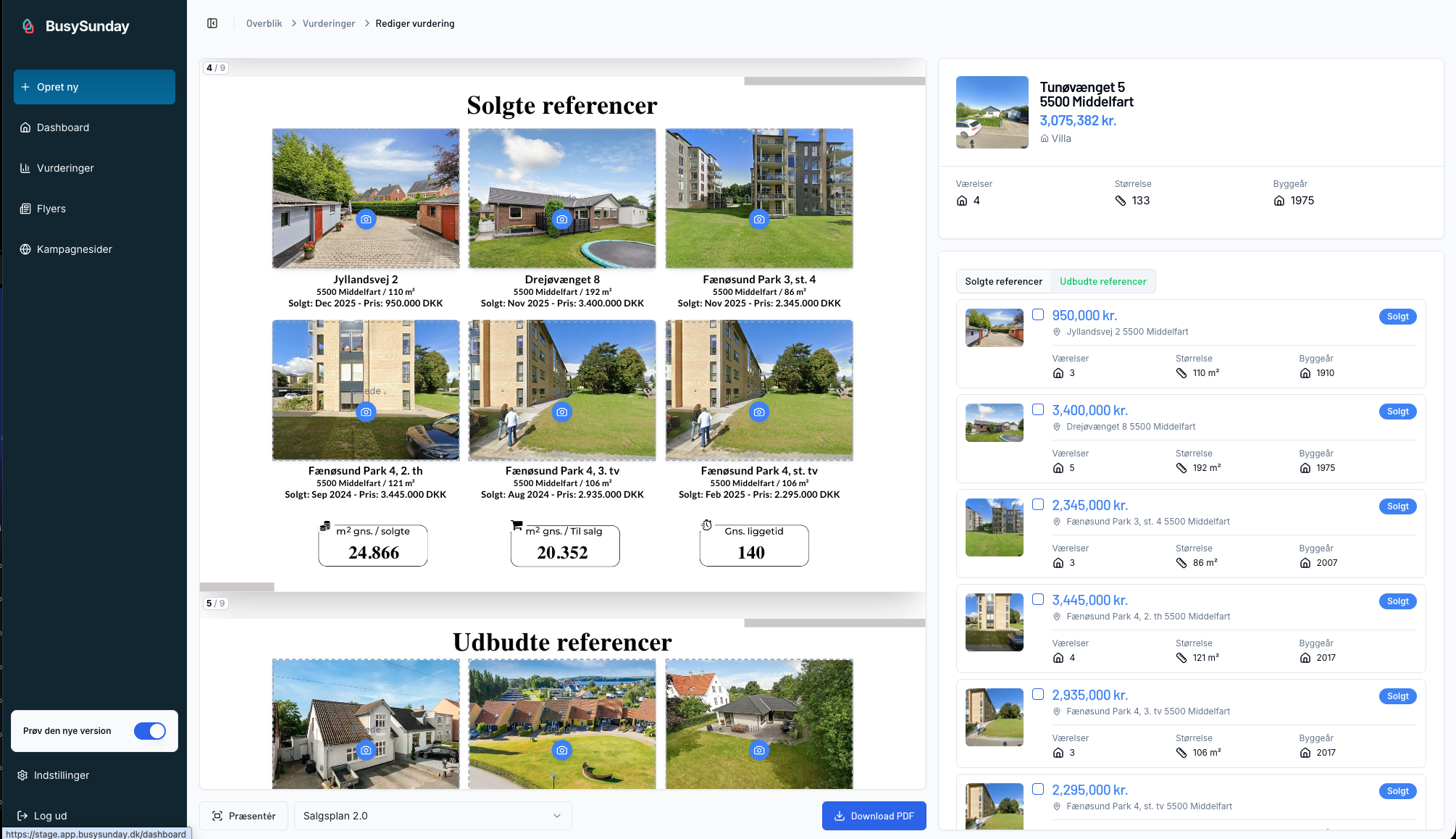This screenshot has height=839, width=1456.
Task: Open the Salgsplan 2.0 dropdown
Action: 432,816
